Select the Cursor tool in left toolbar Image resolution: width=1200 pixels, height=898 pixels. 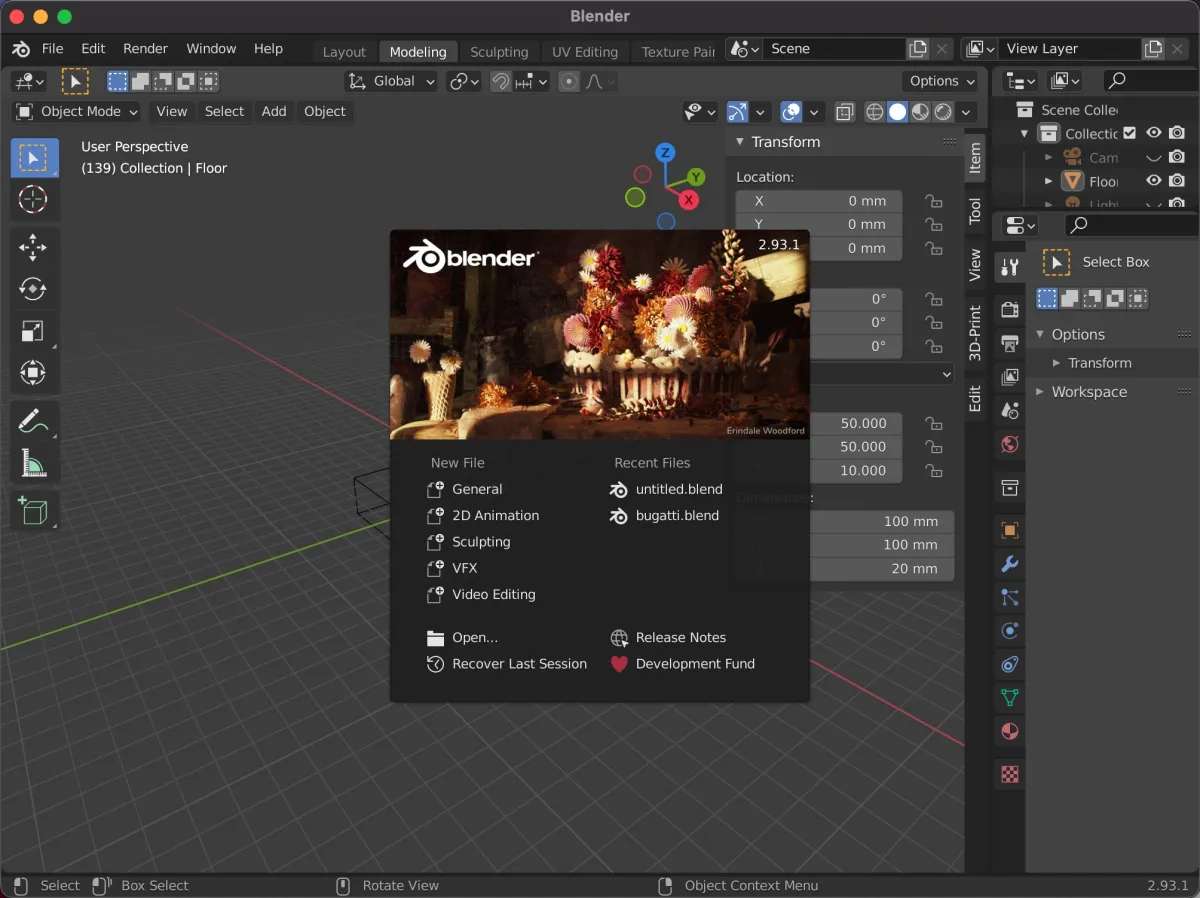(x=33, y=200)
